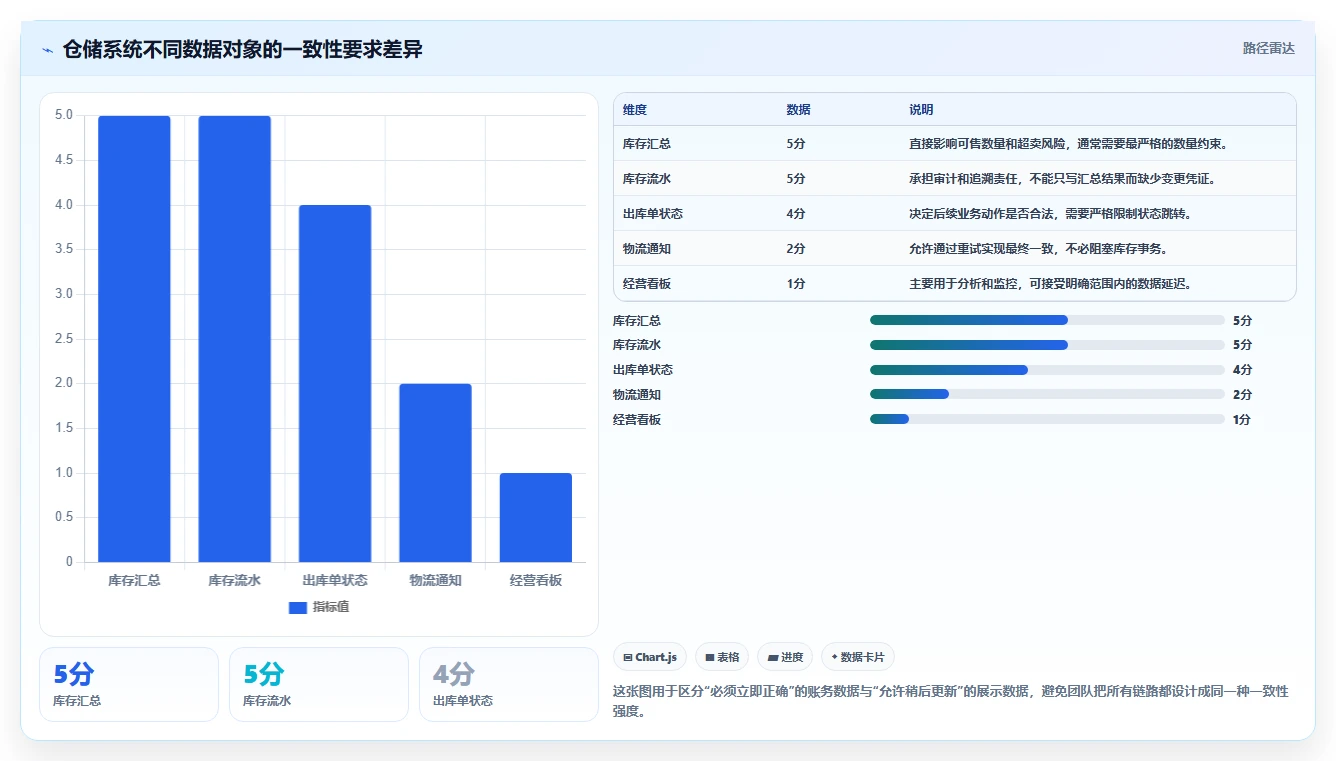The image size is (1336, 761).
Task: Click the 1分 score in the 经营看板 table row
Action: 796,284
